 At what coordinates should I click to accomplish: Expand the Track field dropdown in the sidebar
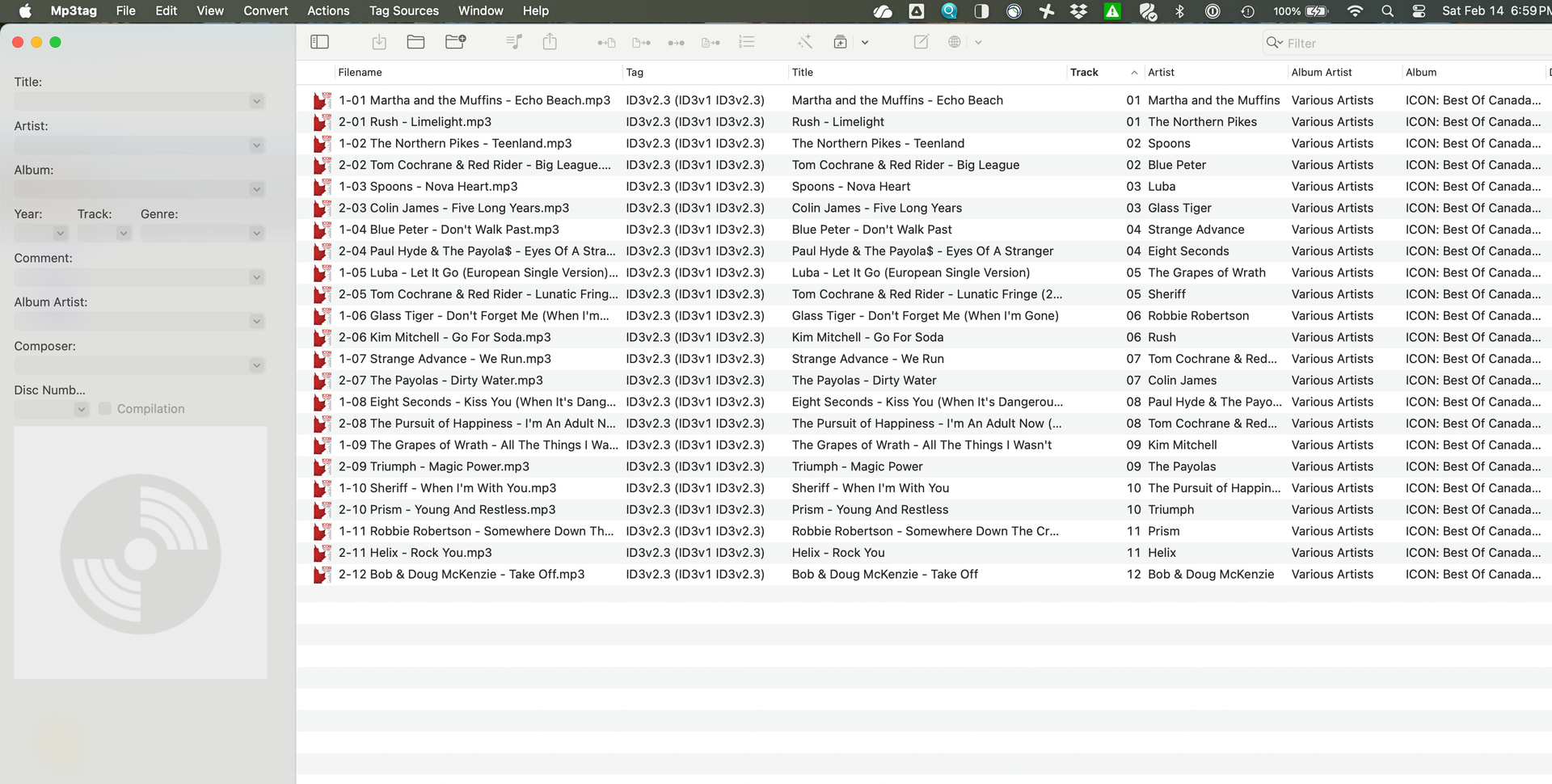click(123, 234)
